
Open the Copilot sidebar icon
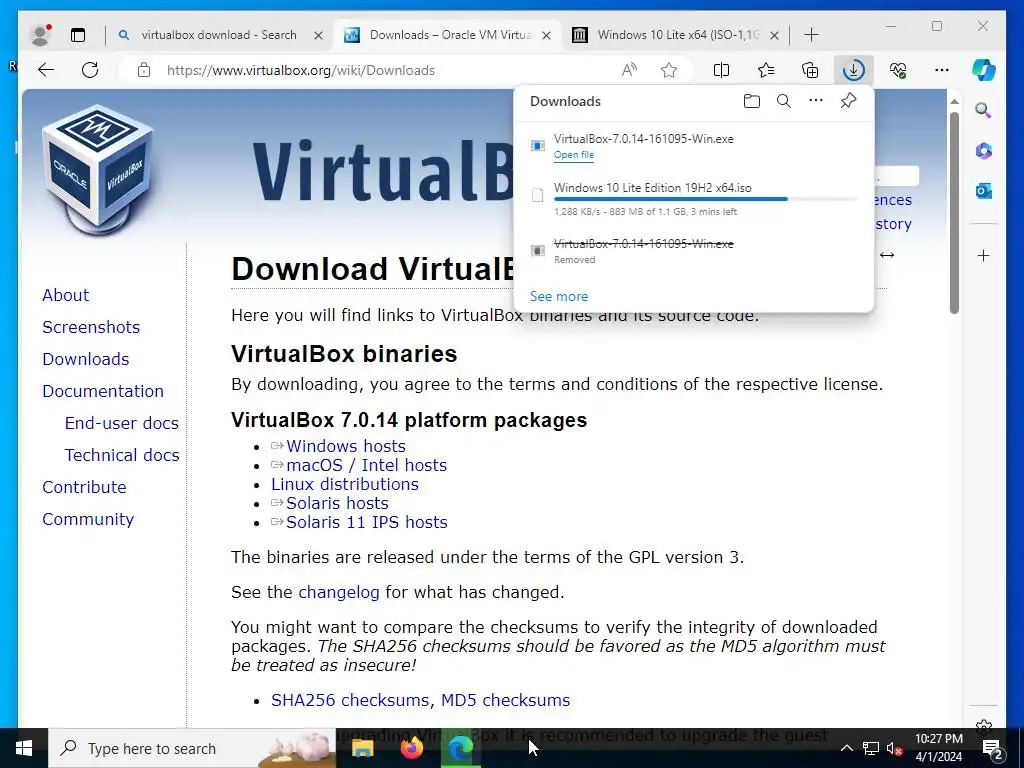984,70
